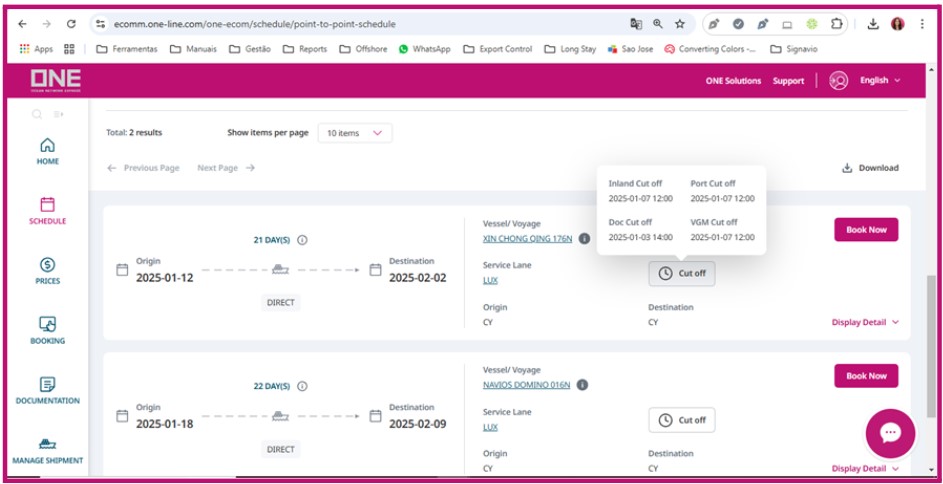The image size is (943, 484).
Task: Click the translate page icon in address bar
Action: point(636,24)
